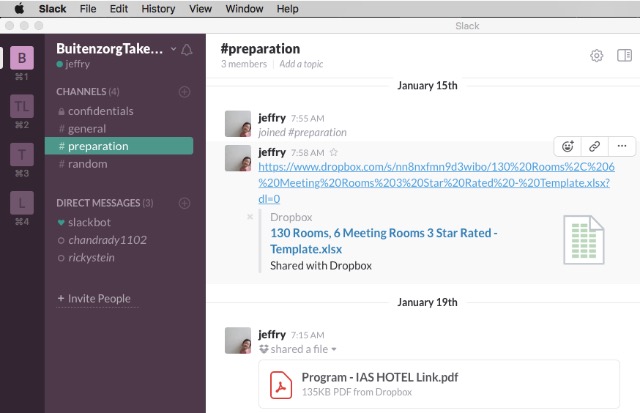Expand the shared a file dropdown arrow
Screen dimensions: 640x413
[x=334, y=349]
